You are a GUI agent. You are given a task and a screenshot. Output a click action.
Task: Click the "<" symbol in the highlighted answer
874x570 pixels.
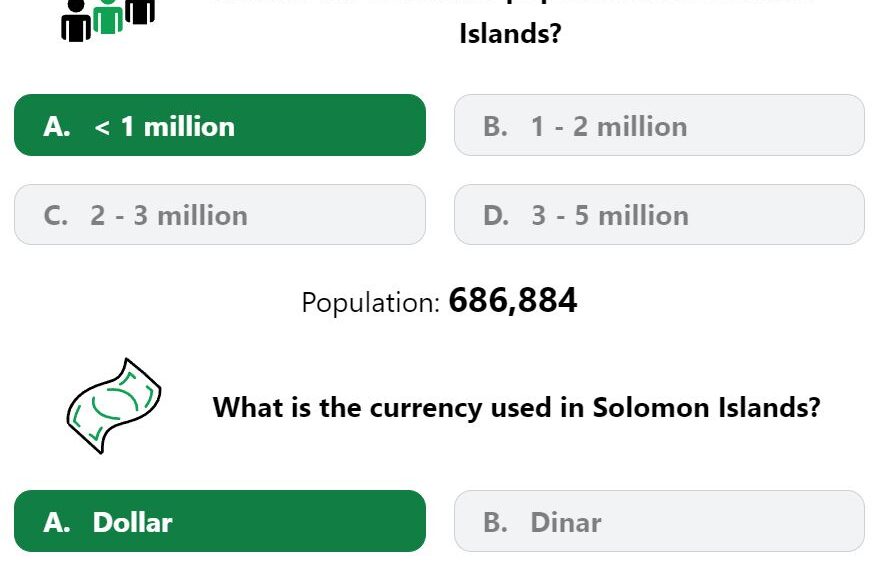click(x=102, y=128)
